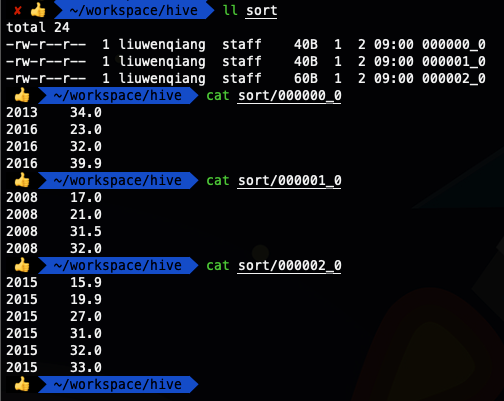The image size is (504, 401).
Task: Click the thumbs-up icon on the first prompt line
Action: pos(38,10)
